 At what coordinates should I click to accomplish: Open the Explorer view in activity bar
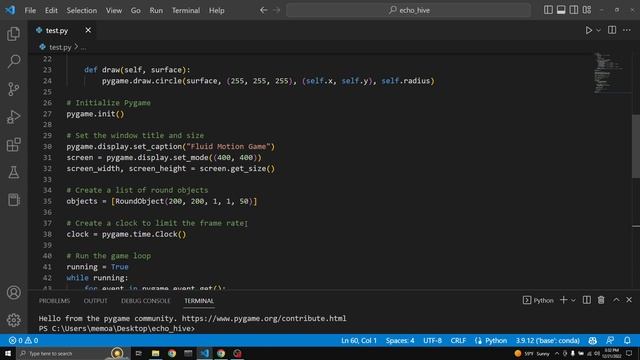[13, 34]
